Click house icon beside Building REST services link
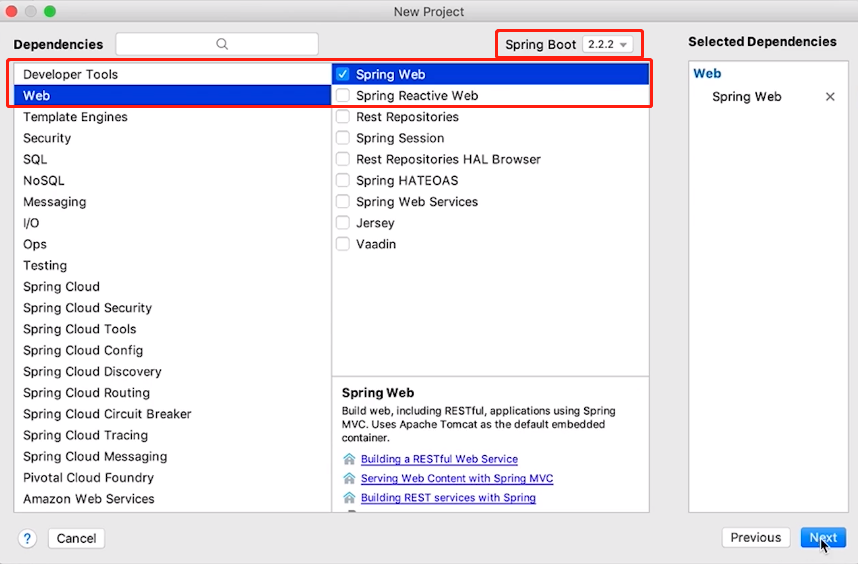This screenshot has width=858, height=564. tap(349, 497)
